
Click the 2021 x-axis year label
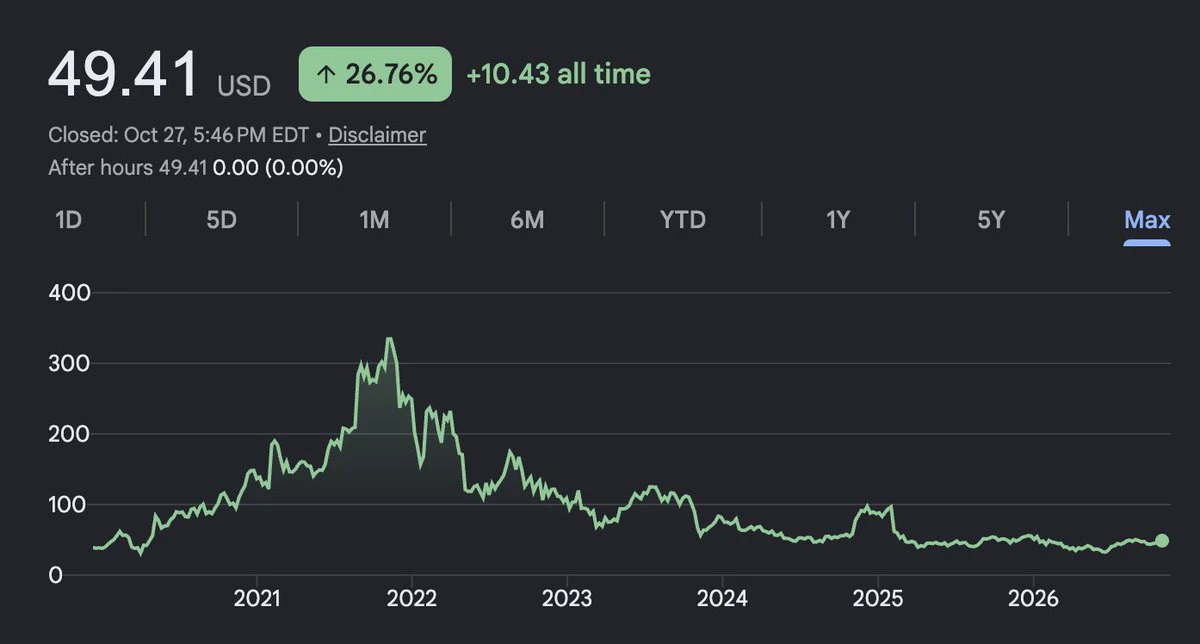(257, 599)
